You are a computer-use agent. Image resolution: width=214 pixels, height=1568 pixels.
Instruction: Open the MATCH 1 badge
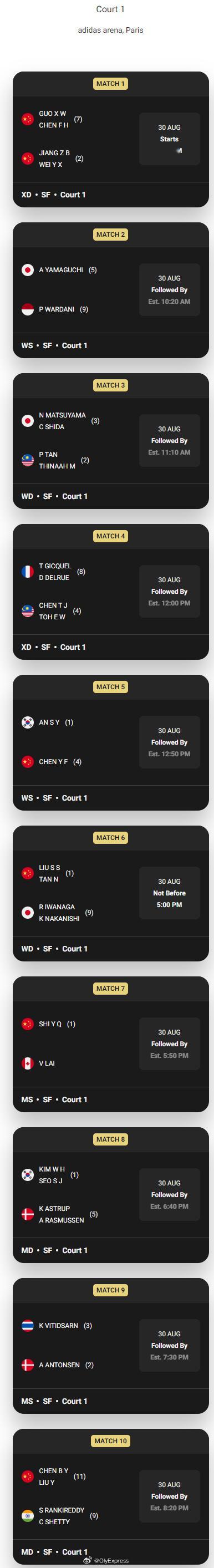[x=110, y=83]
